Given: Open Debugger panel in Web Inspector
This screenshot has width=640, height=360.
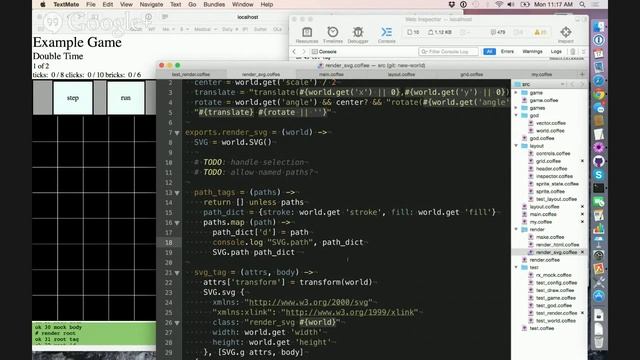Looking at the screenshot, I should 358,35.
